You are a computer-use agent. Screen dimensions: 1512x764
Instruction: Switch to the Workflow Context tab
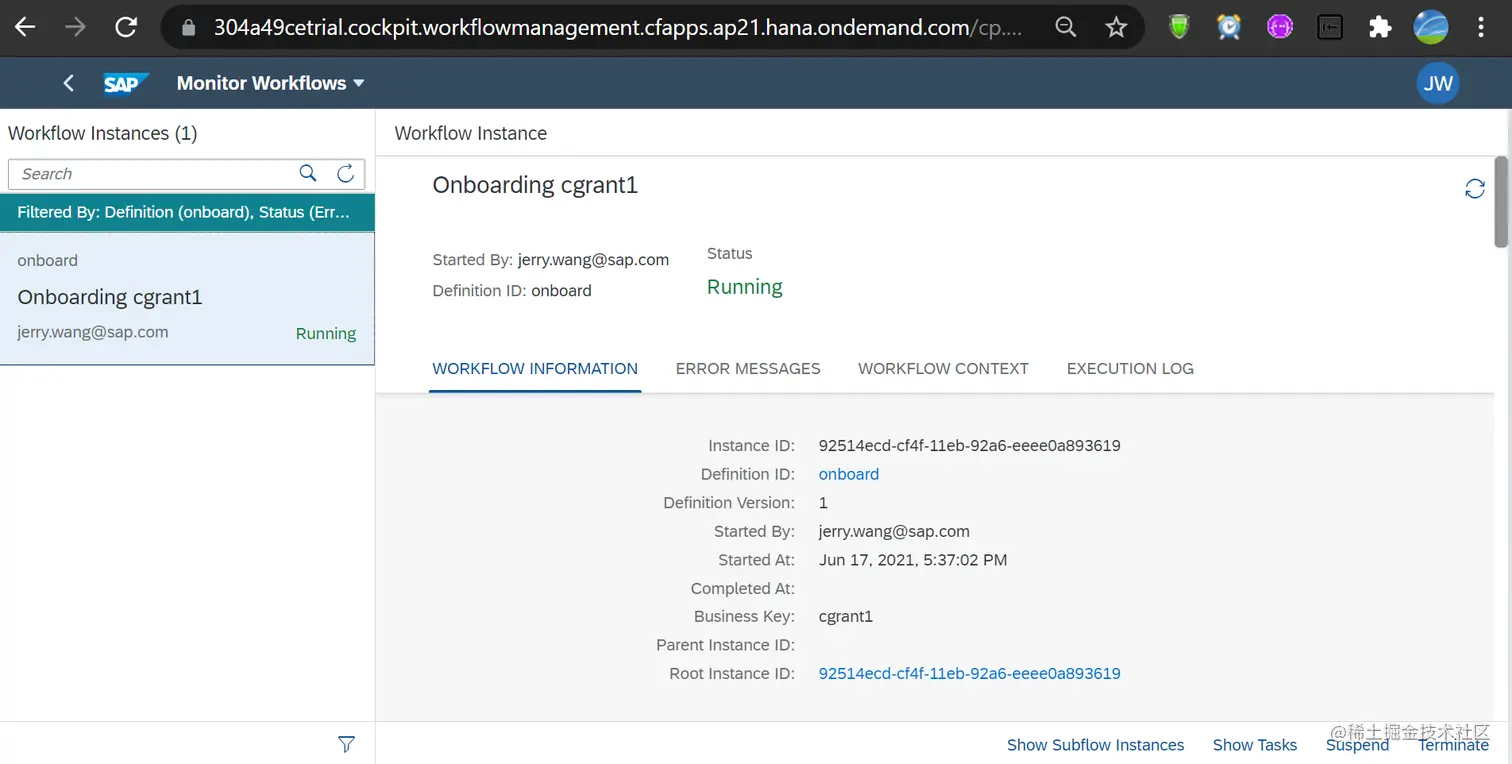pos(943,368)
